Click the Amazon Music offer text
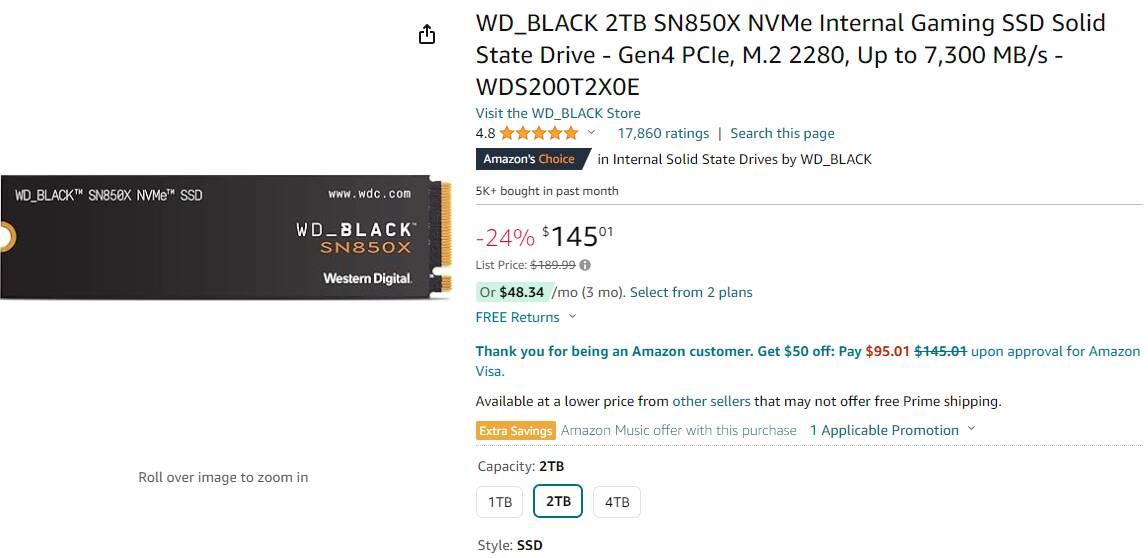The width and height of the screenshot is (1148, 558). tap(679, 430)
